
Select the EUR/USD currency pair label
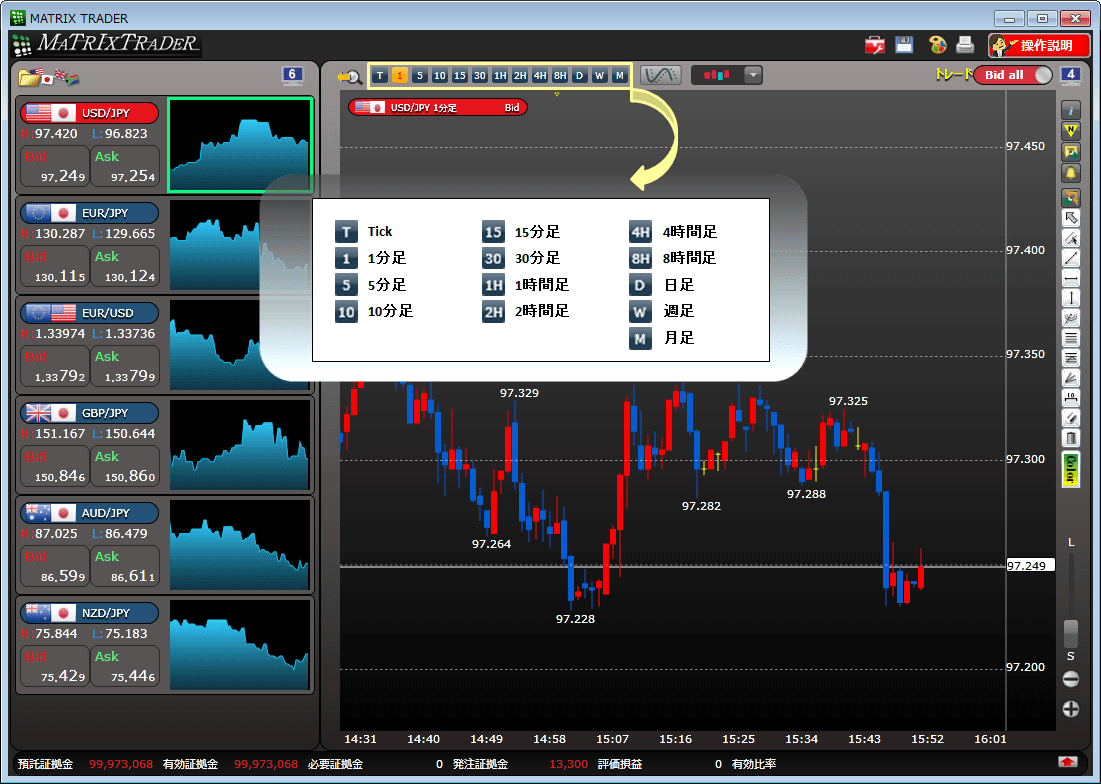click(x=90, y=313)
